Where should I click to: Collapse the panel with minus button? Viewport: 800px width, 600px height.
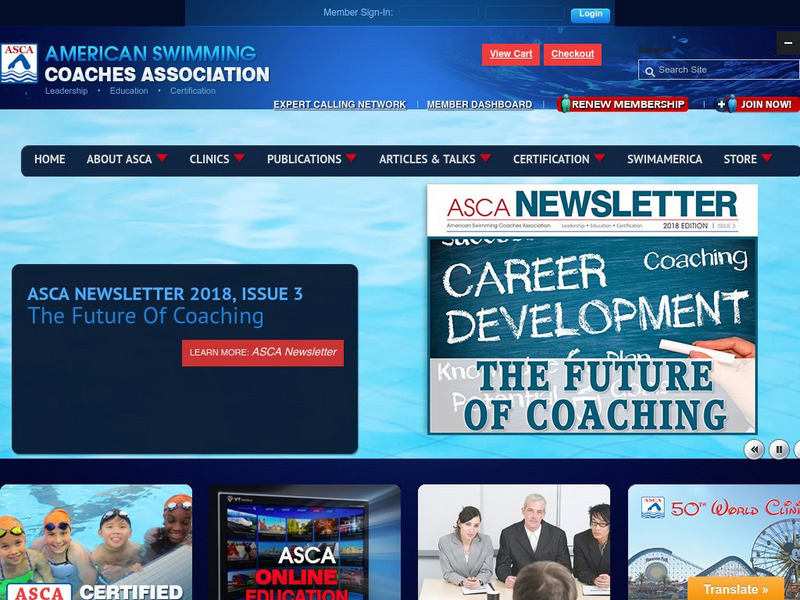(x=788, y=43)
